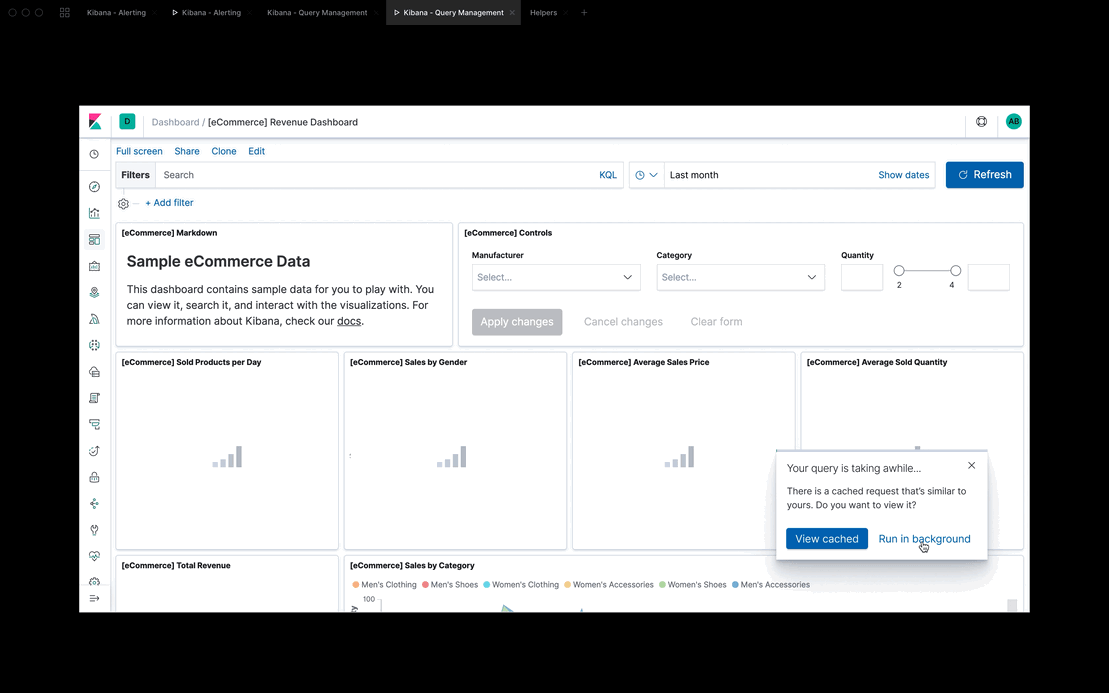Click the Kibana logo
1109x693 pixels.
pos(95,122)
